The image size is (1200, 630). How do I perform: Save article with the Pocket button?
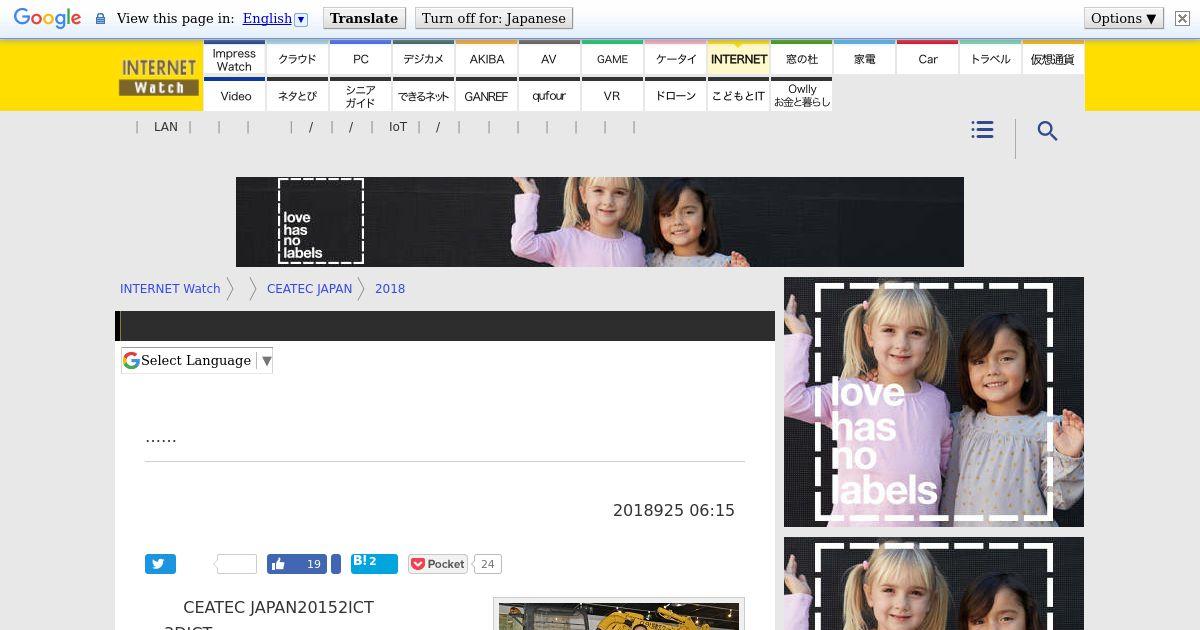(438, 564)
